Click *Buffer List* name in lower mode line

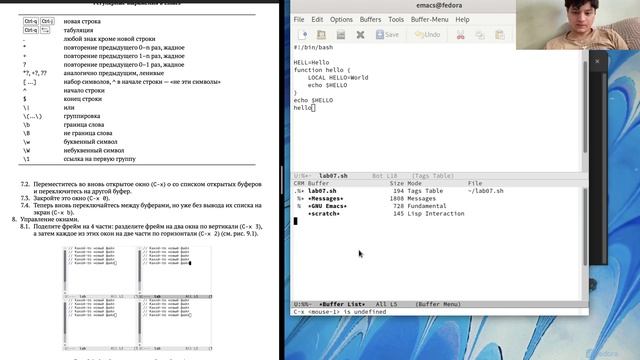coord(342,304)
